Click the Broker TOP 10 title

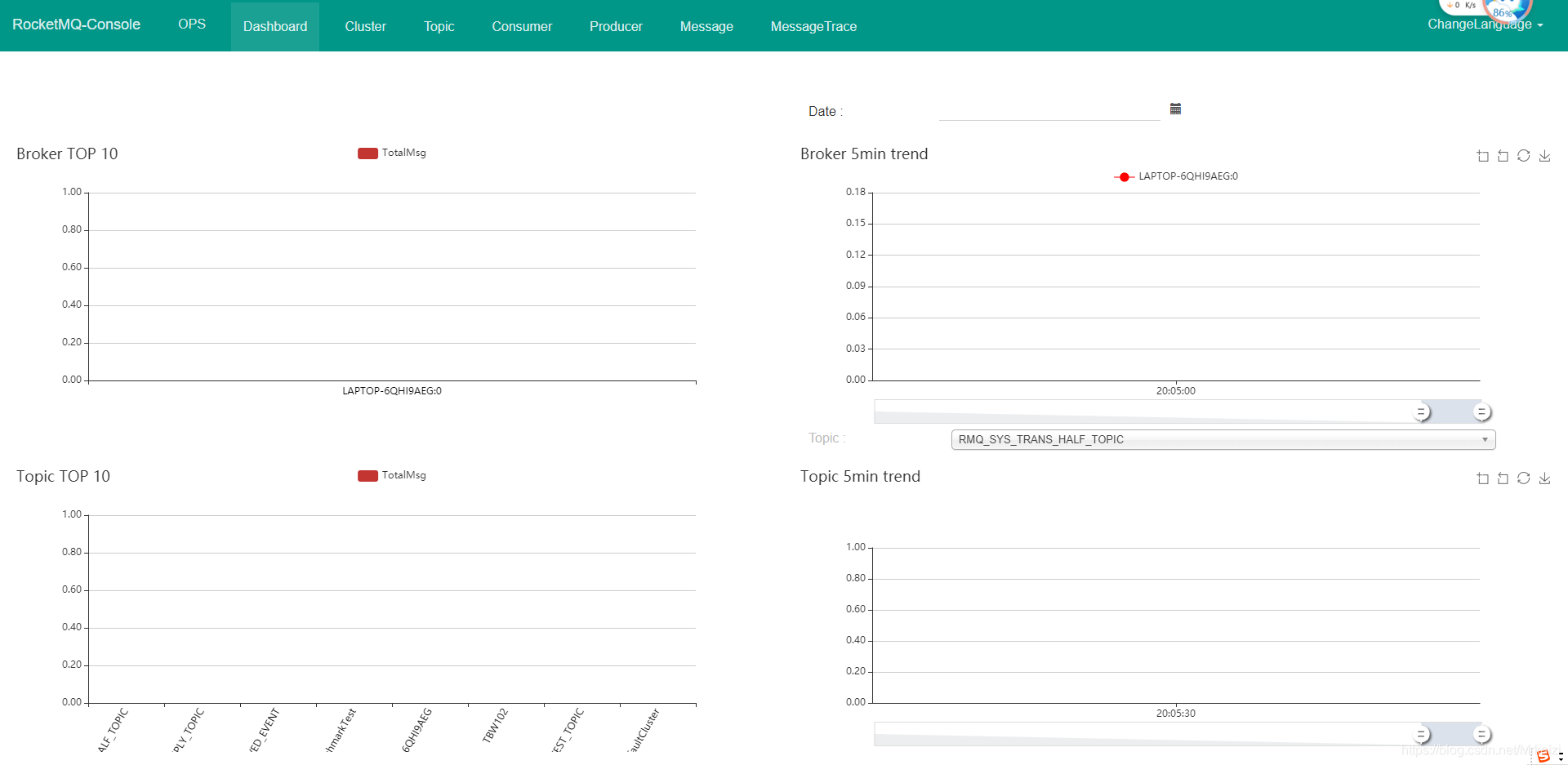(x=67, y=154)
